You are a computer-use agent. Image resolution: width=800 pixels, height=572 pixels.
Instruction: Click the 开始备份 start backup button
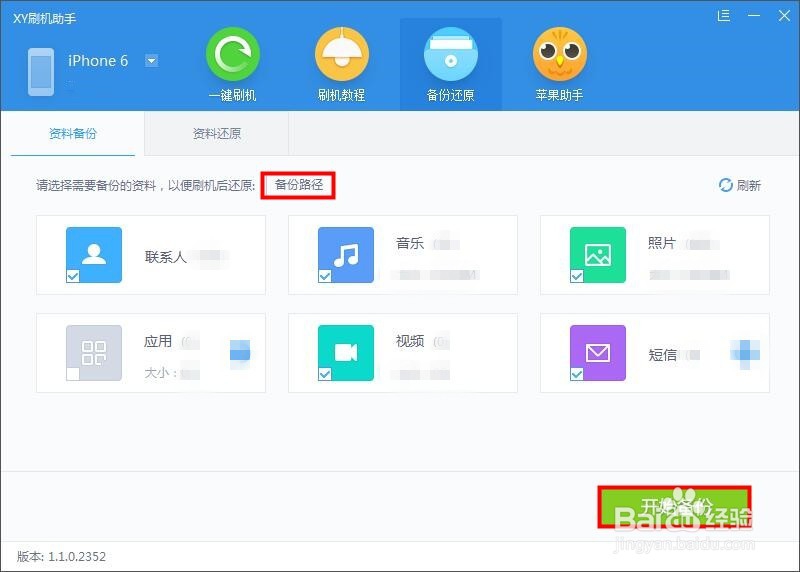(x=674, y=507)
